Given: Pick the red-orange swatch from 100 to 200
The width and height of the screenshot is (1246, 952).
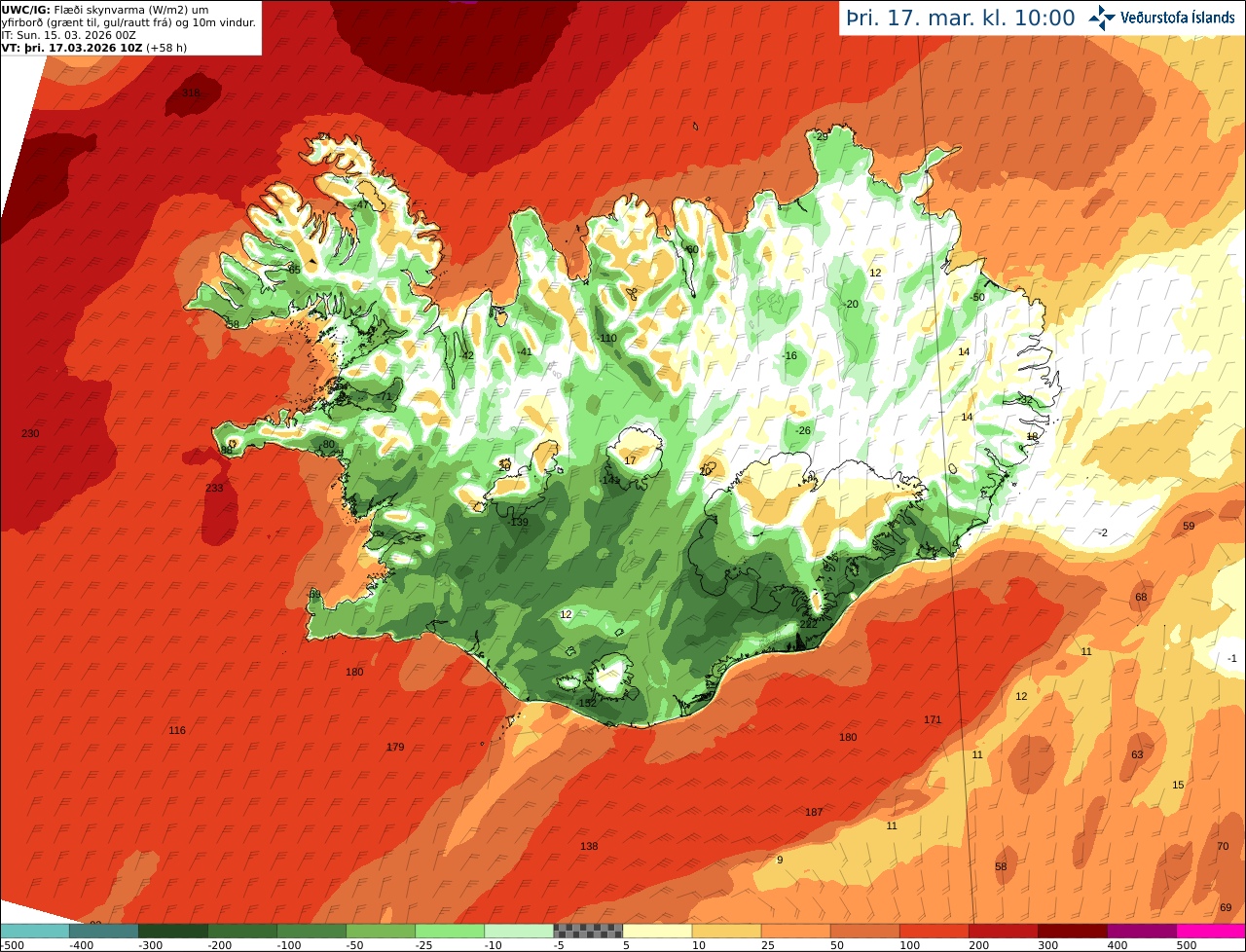Looking at the screenshot, I should click(x=934, y=931).
